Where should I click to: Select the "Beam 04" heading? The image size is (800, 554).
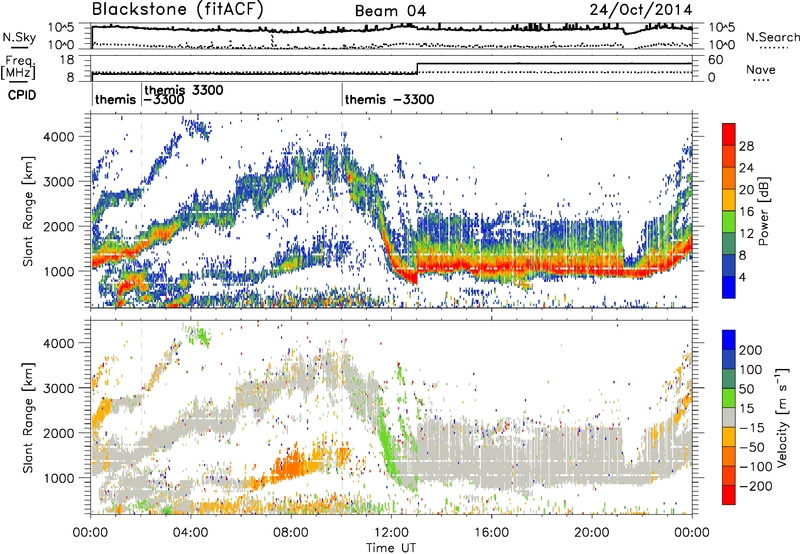pyautogui.click(x=390, y=11)
